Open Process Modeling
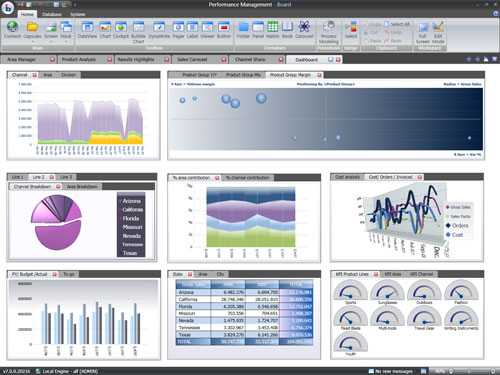This screenshot has width=500, height=375. (329, 26)
